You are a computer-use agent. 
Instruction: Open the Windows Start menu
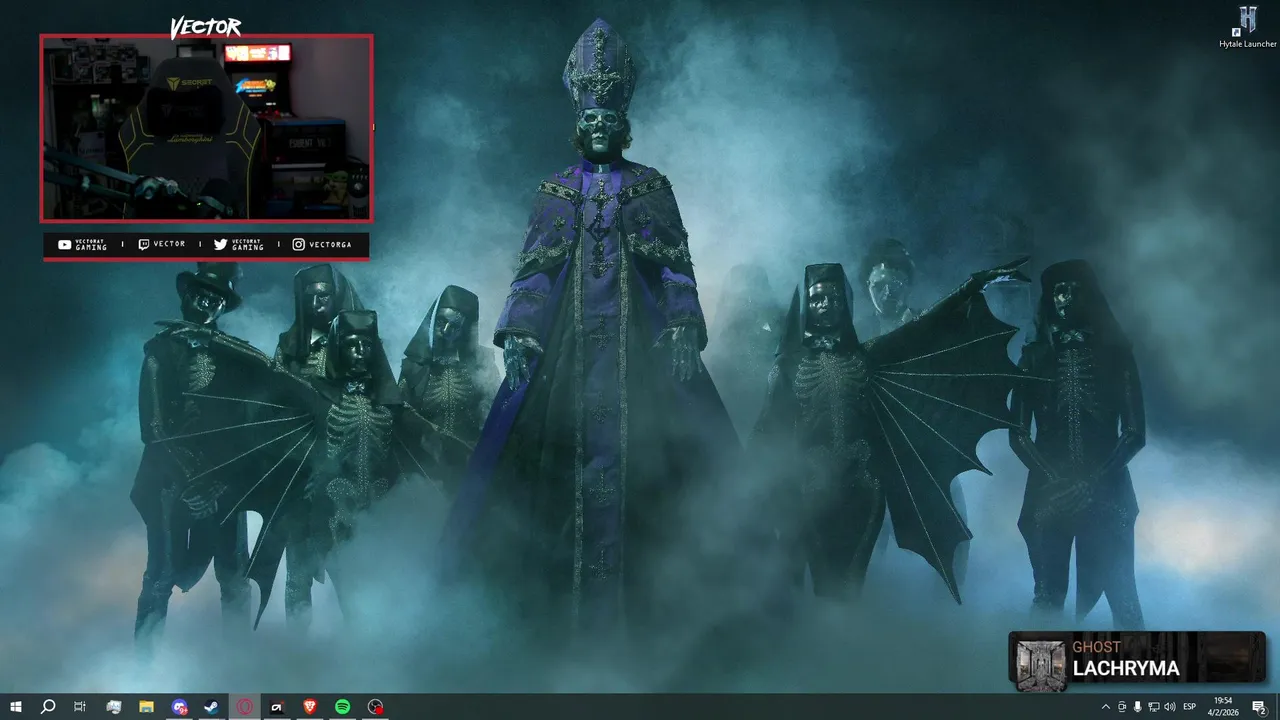(x=15, y=707)
